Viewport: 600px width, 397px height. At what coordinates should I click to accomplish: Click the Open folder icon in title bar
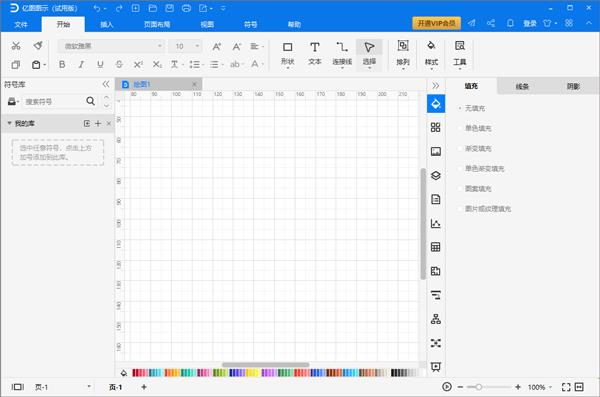(153, 8)
